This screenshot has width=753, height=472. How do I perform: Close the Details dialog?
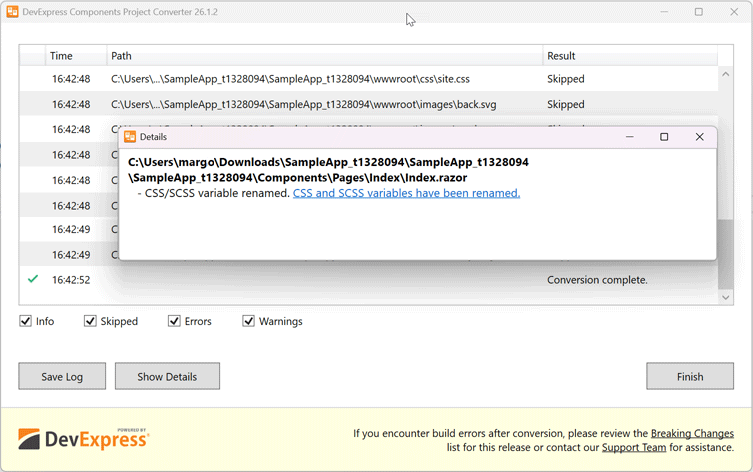(699, 137)
